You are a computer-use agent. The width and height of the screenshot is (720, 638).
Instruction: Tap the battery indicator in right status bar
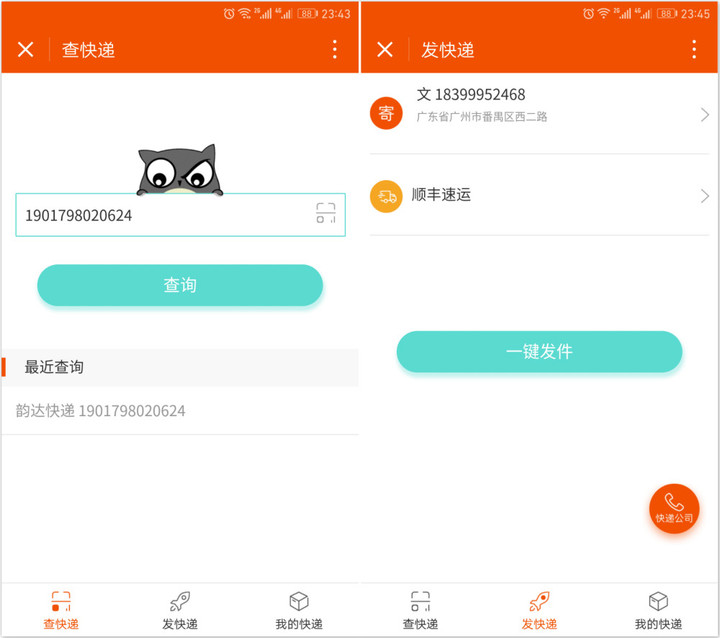(667, 14)
